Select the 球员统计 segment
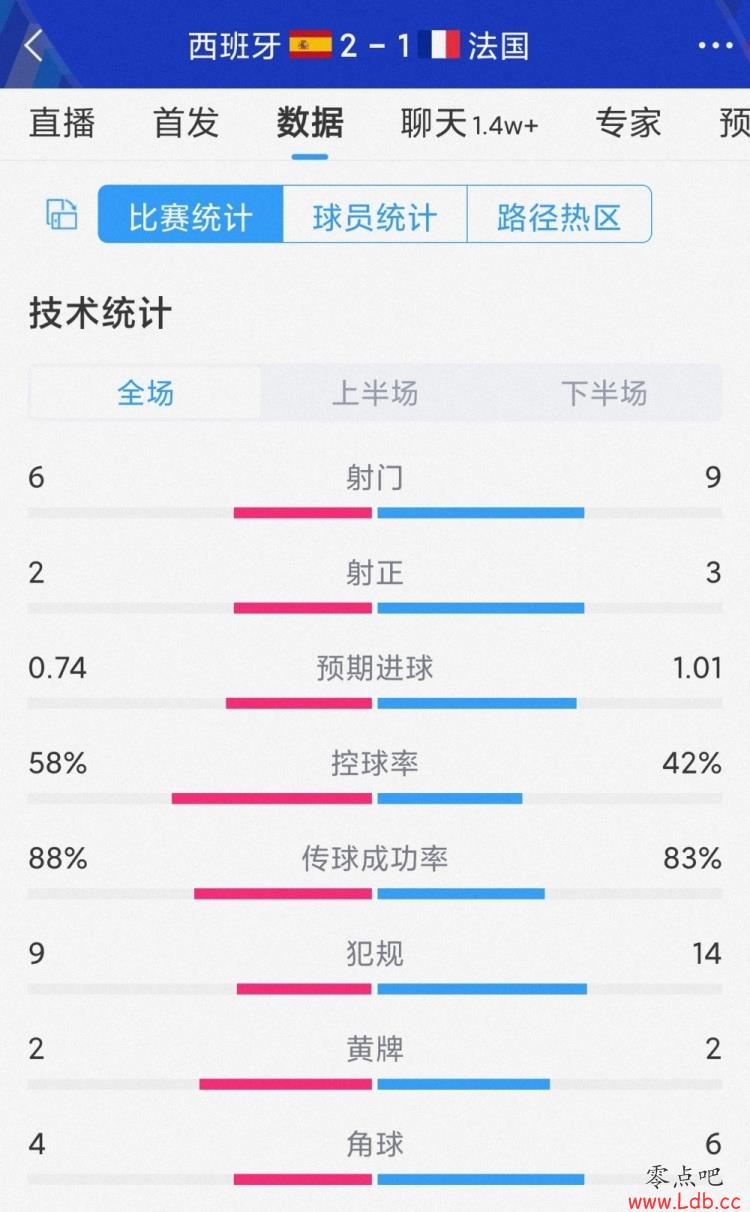This screenshot has height=1212, width=750. [x=375, y=214]
